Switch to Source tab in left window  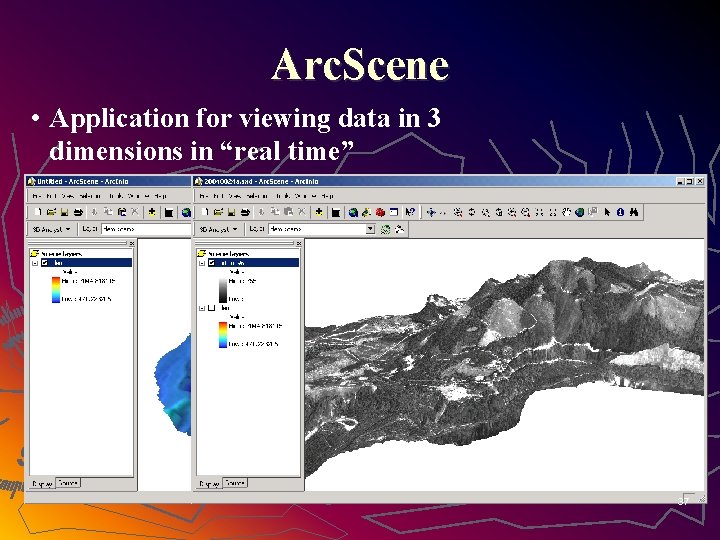pos(68,483)
